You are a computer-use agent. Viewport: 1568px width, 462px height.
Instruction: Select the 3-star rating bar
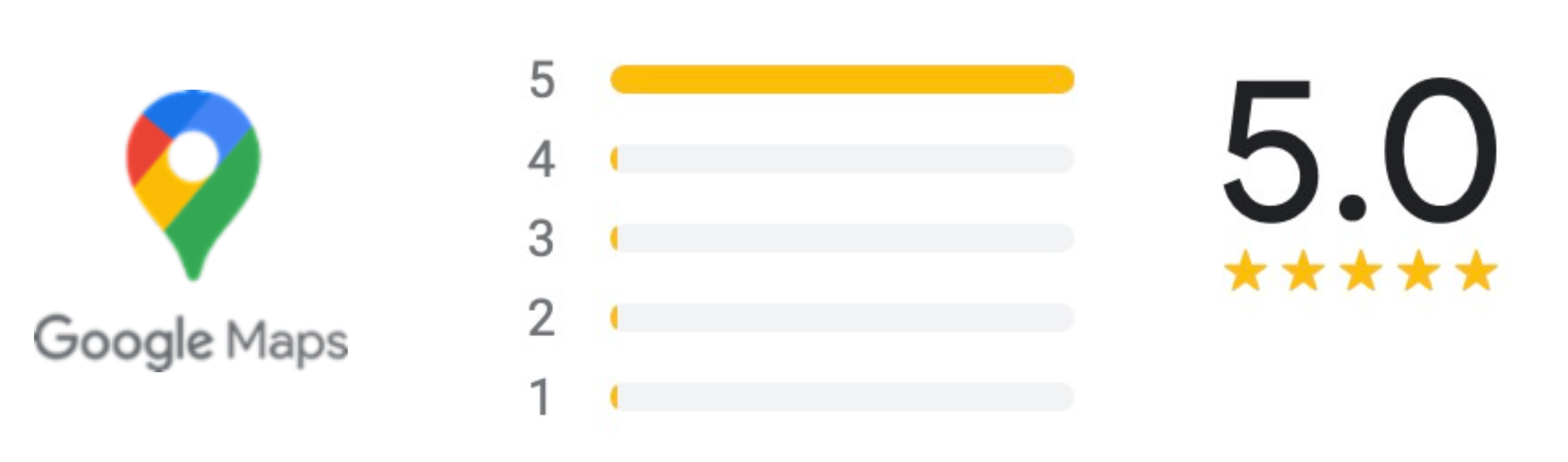(842, 238)
